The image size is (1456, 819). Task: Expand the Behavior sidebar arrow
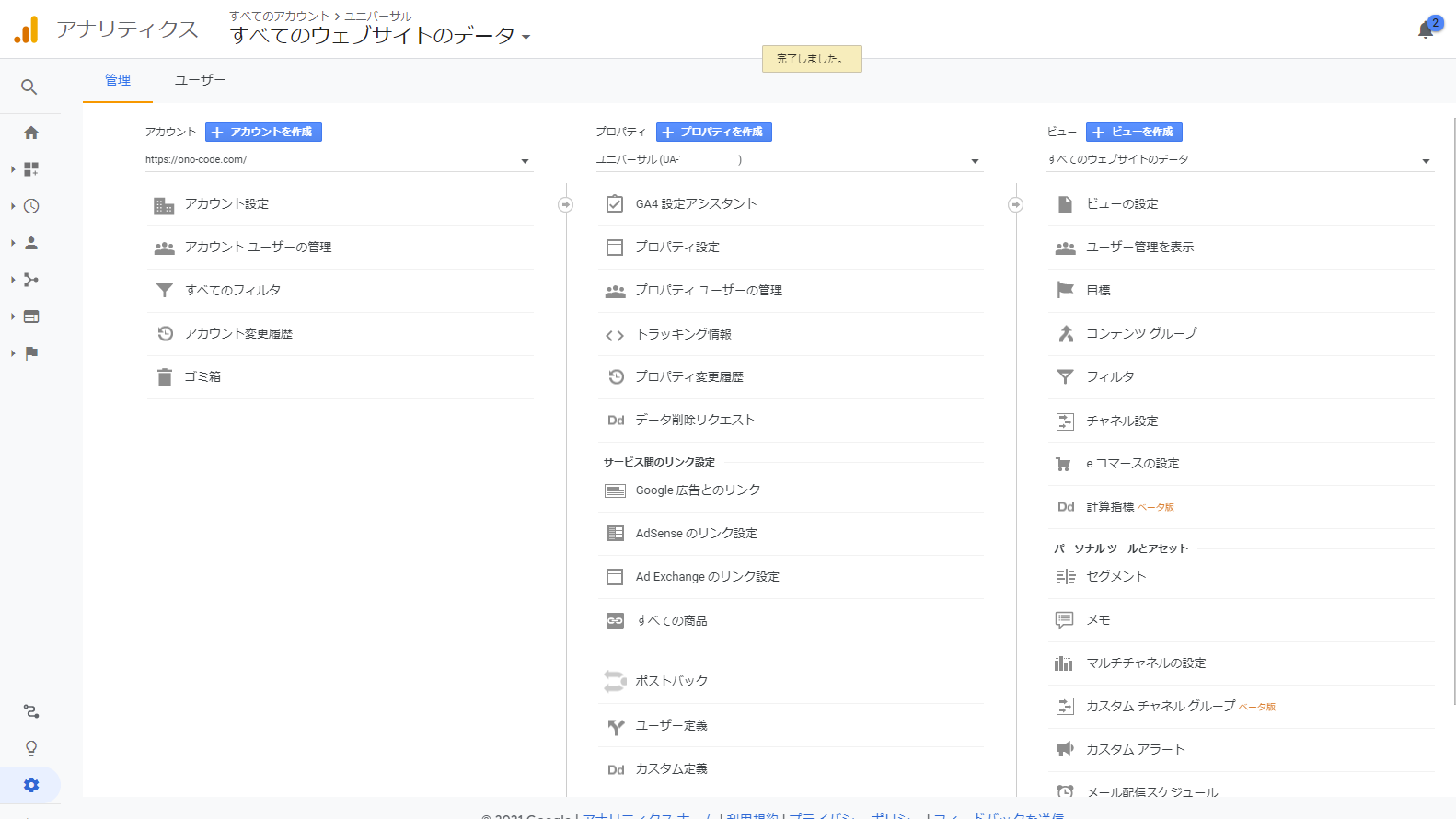[13, 317]
